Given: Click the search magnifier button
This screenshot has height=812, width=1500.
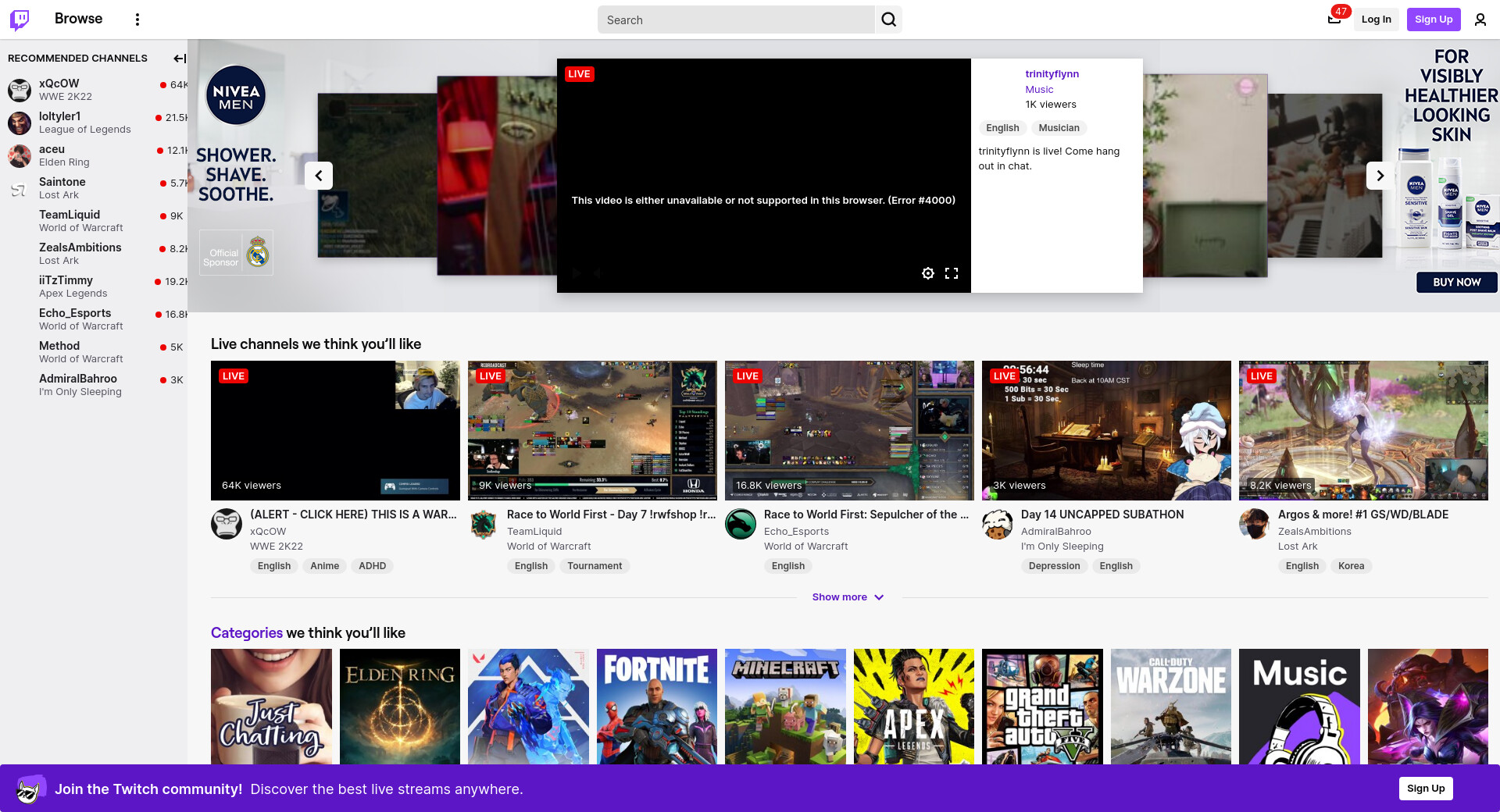Looking at the screenshot, I should (x=888, y=20).
